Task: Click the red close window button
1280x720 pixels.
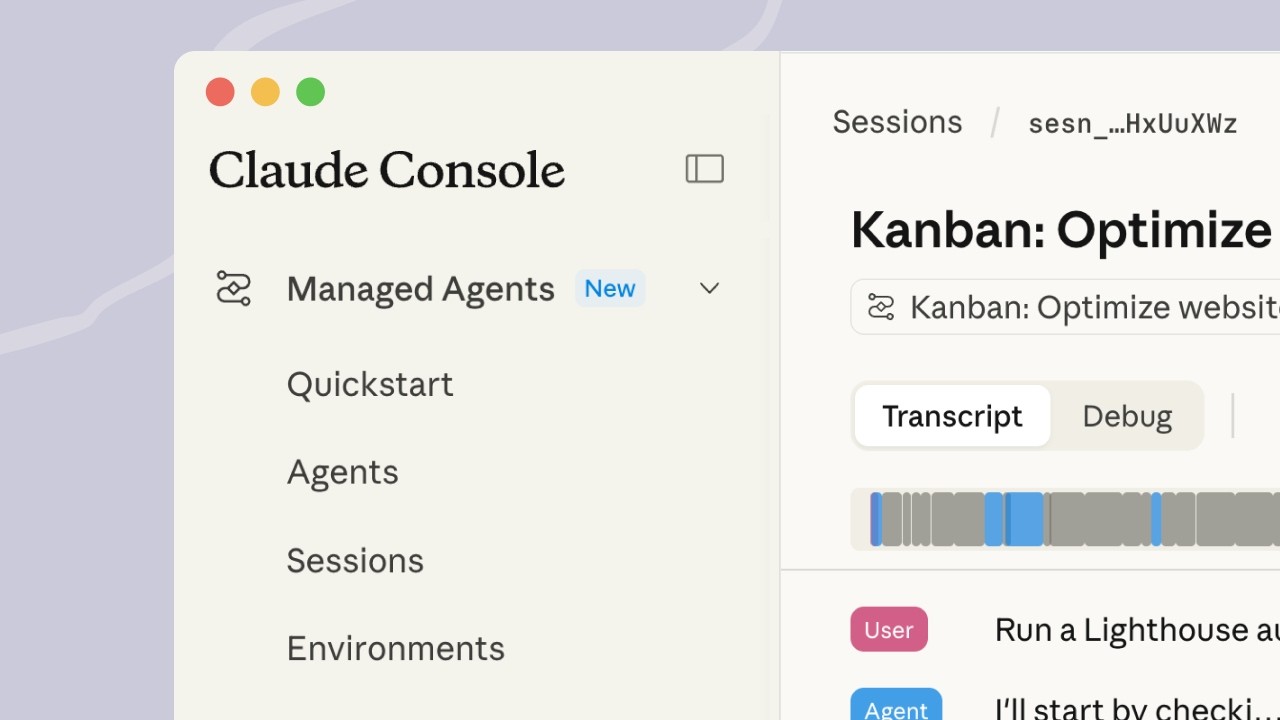Action: point(220,92)
